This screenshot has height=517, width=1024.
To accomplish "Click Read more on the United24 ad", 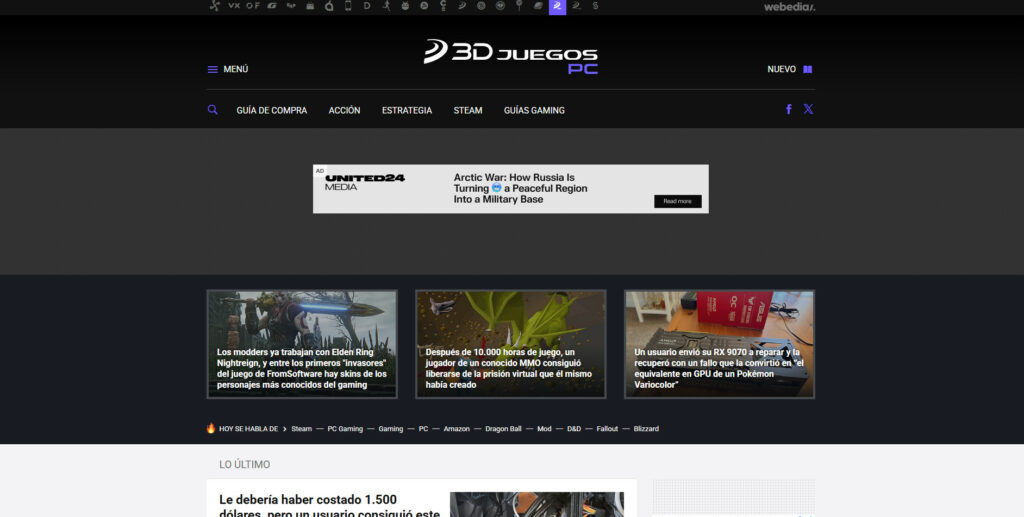I will [x=678, y=201].
